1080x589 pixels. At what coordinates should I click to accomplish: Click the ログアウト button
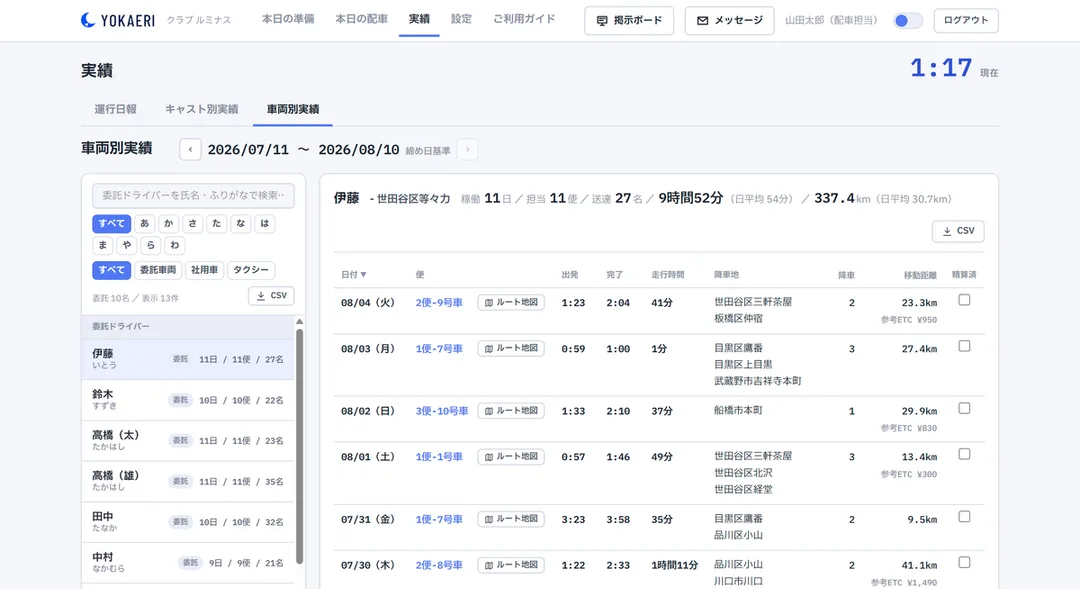[x=966, y=21]
